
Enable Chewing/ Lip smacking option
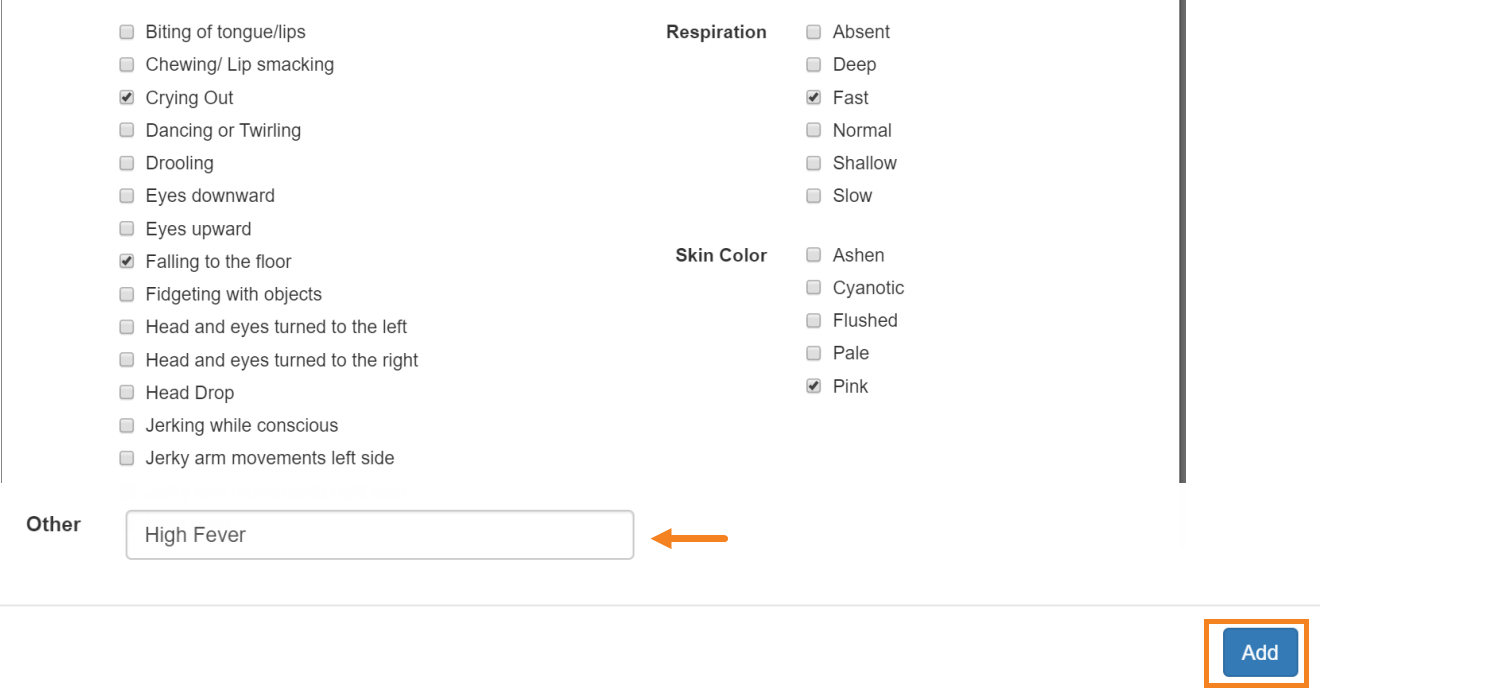click(127, 65)
